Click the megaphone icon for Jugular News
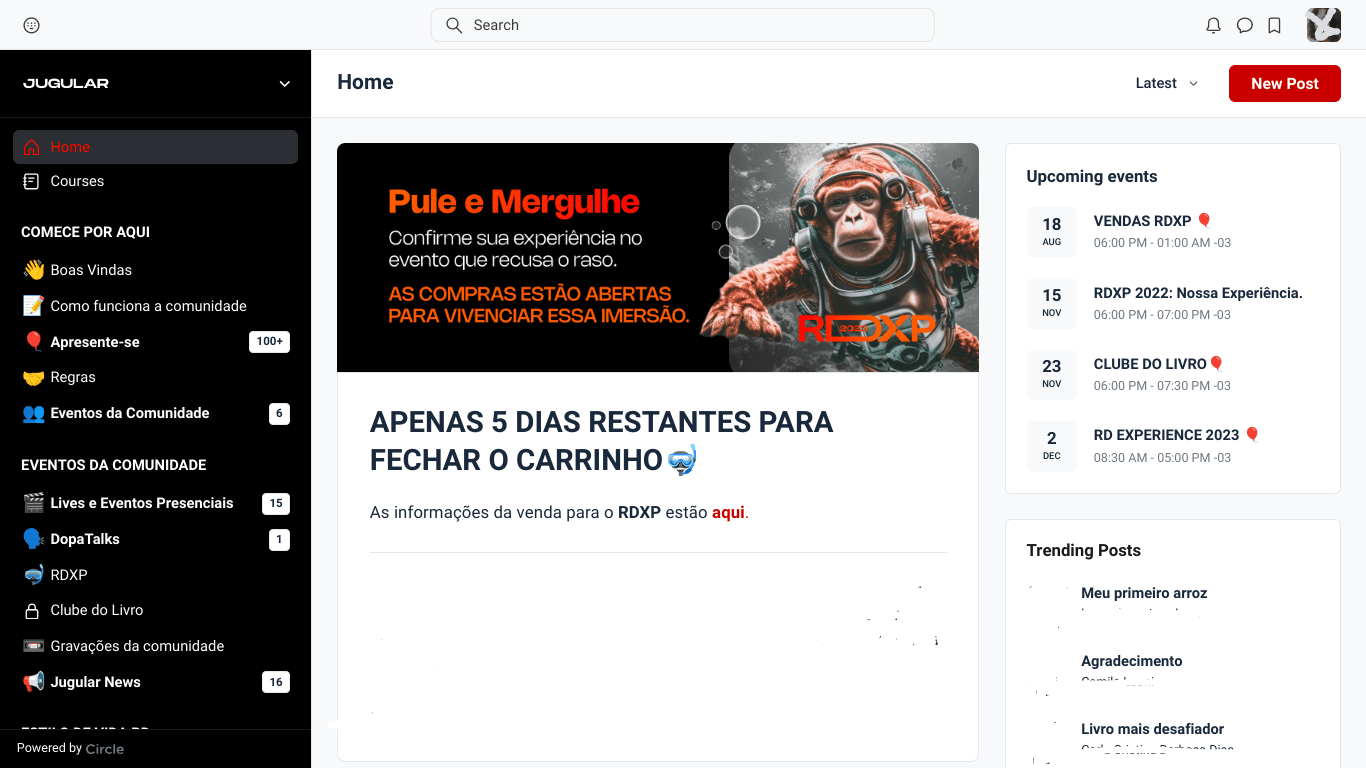Screen dimensions: 1366x768 click(x=33, y=682)
